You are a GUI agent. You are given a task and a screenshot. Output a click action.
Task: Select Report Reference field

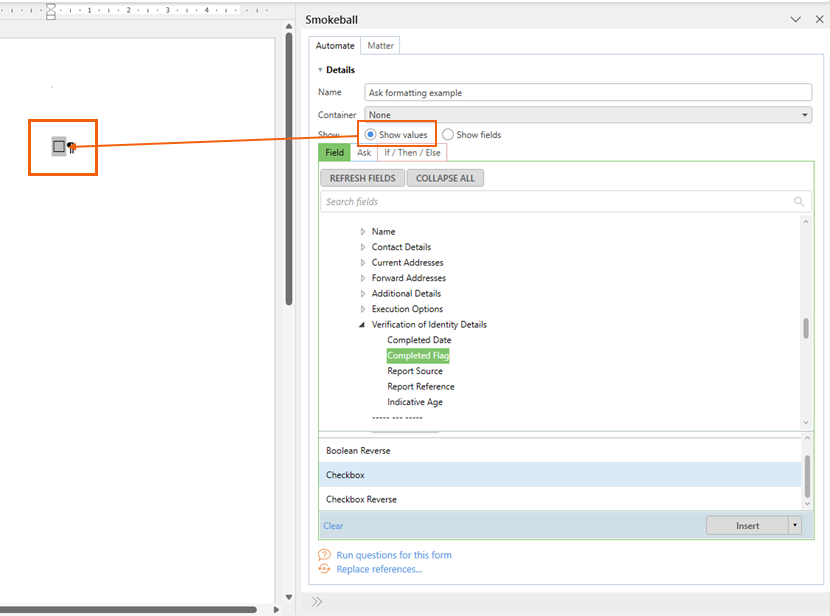click(420, 386)
